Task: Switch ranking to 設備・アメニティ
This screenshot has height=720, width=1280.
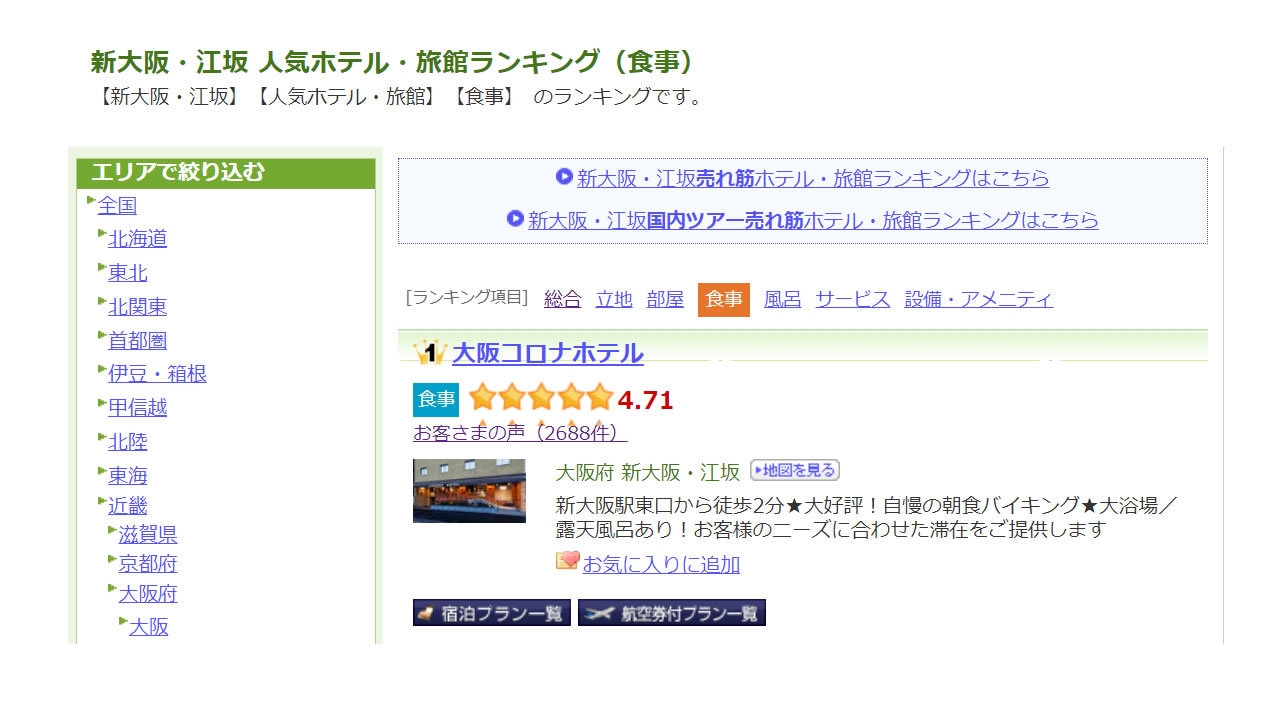Action: (x=979, y=299)
